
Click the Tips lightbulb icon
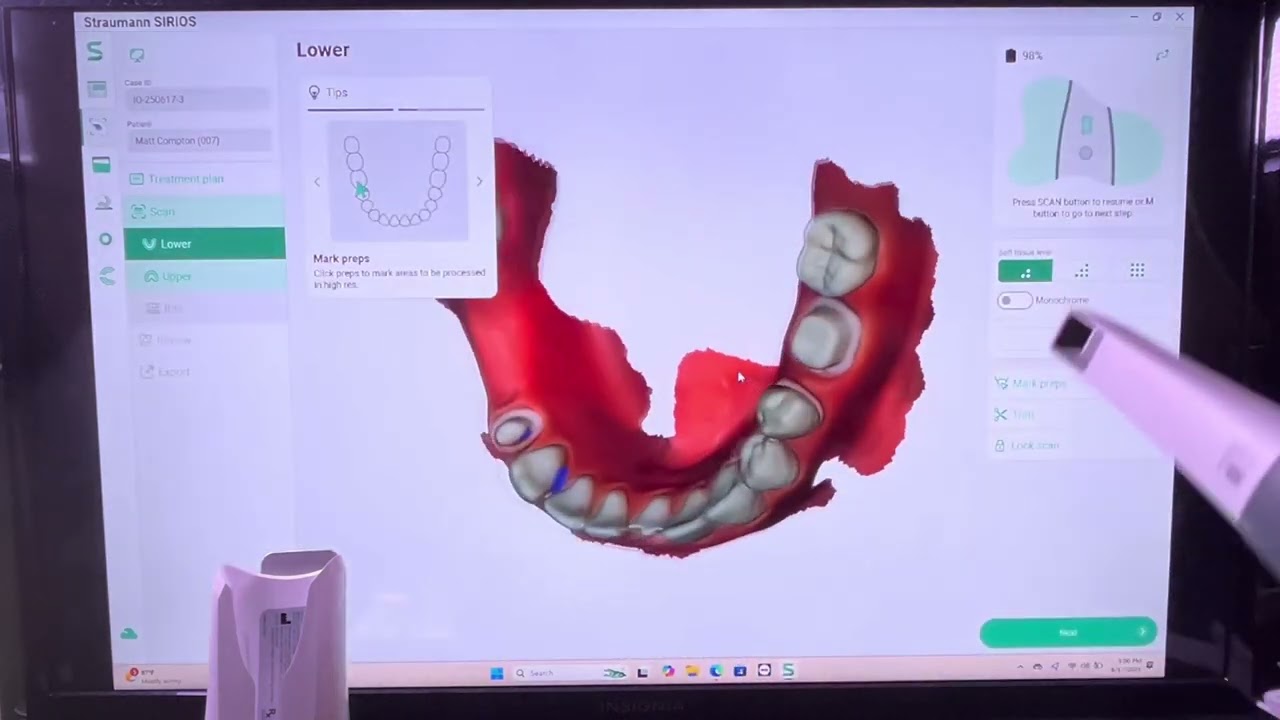(314, 92)
